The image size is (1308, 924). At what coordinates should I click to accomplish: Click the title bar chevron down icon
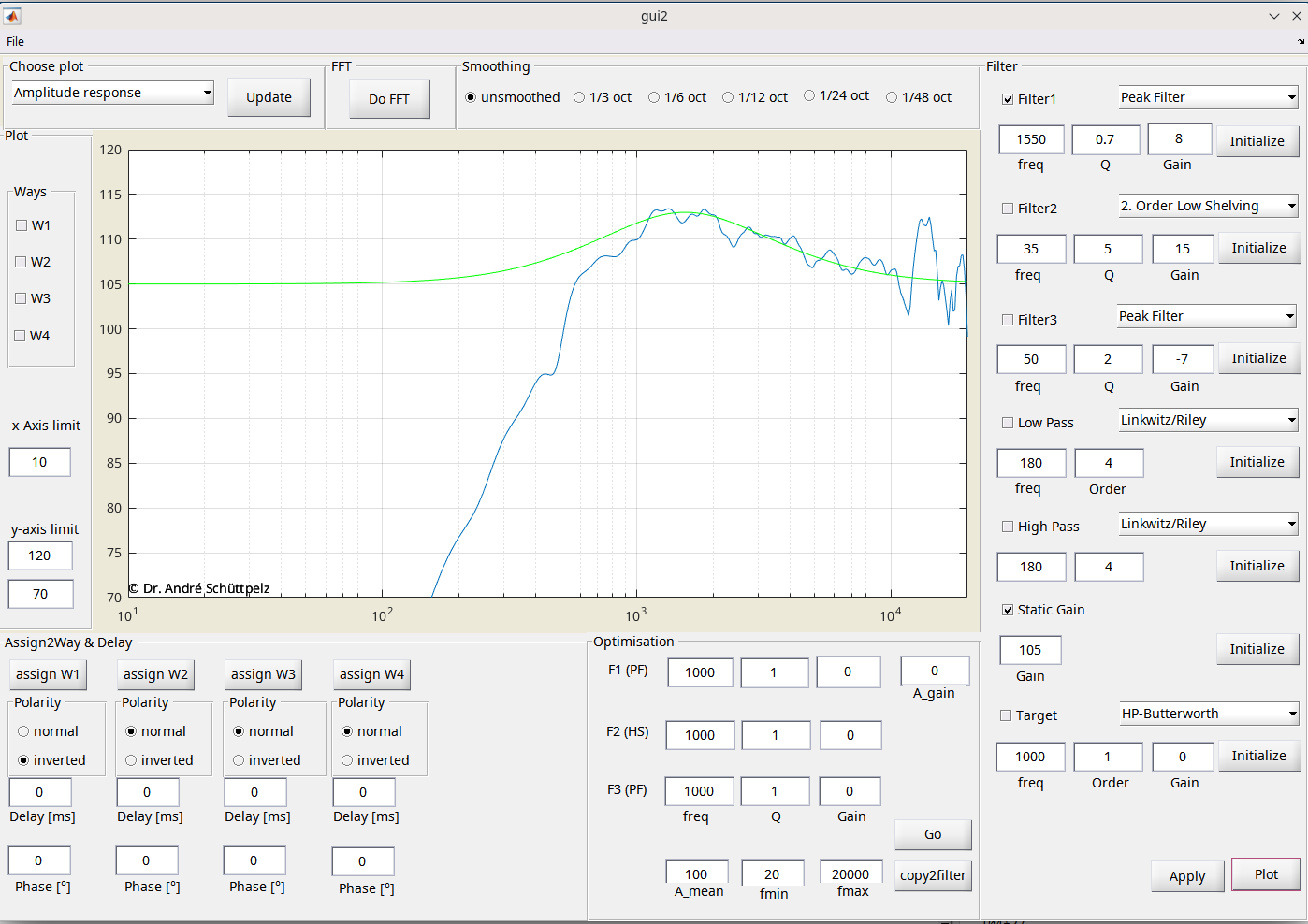1274,16
